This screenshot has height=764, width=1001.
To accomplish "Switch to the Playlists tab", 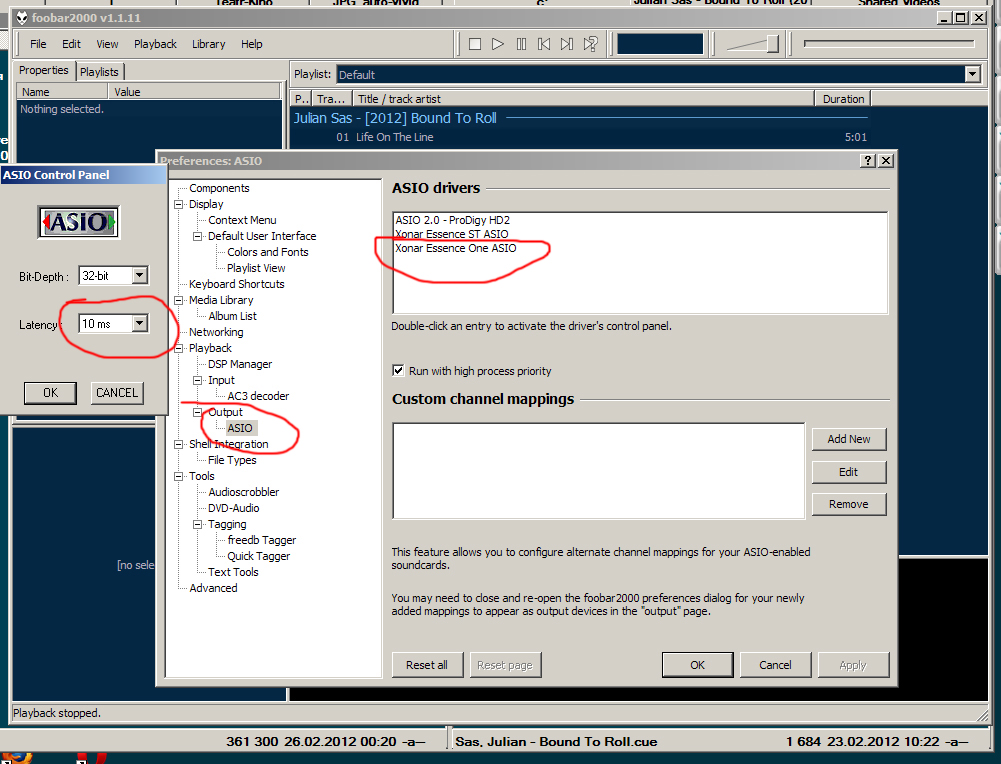I will pos(100,71).
